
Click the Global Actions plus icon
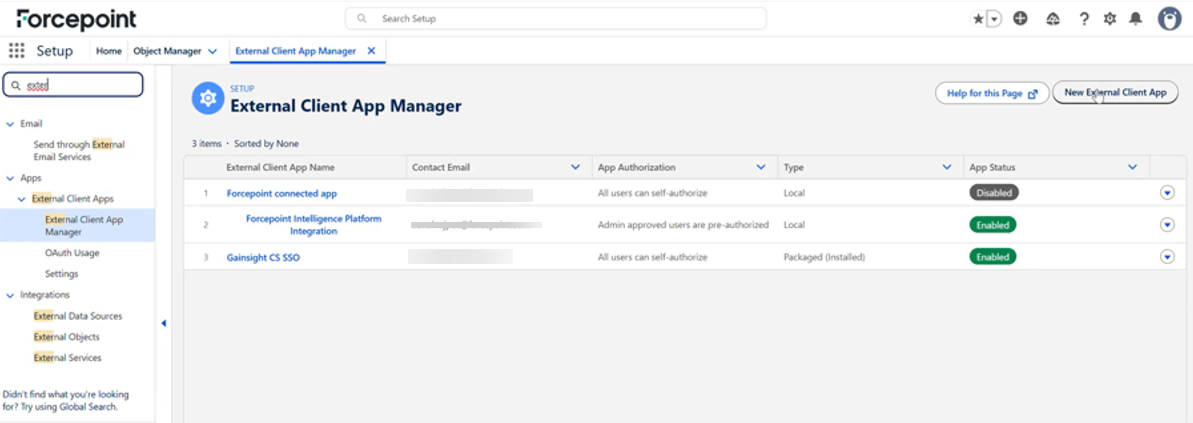point(1020,19)
